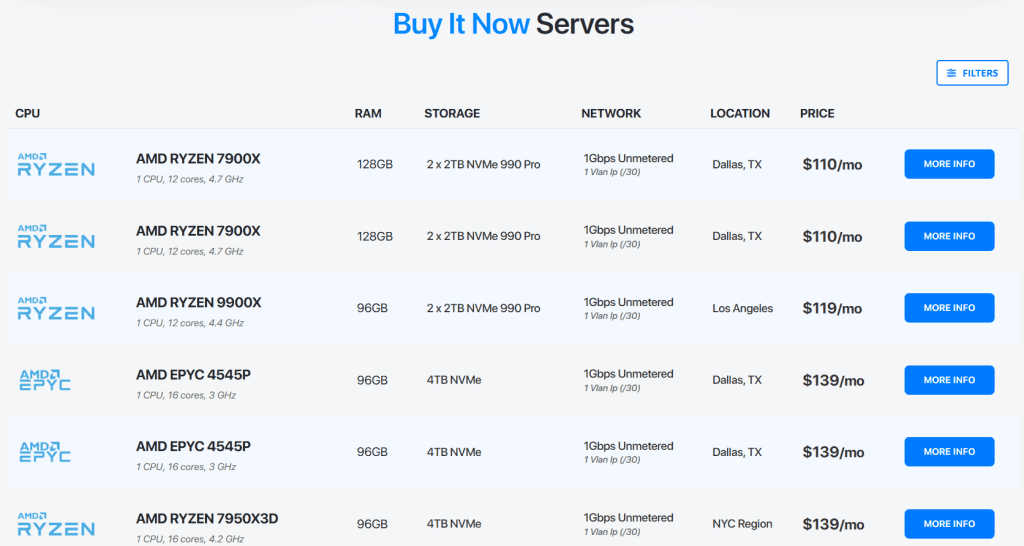Viewport: 1024px width, 546px height.
Task: Click '4TB NVMe' storage in the 7950X3D row
Action: [454, 524]
